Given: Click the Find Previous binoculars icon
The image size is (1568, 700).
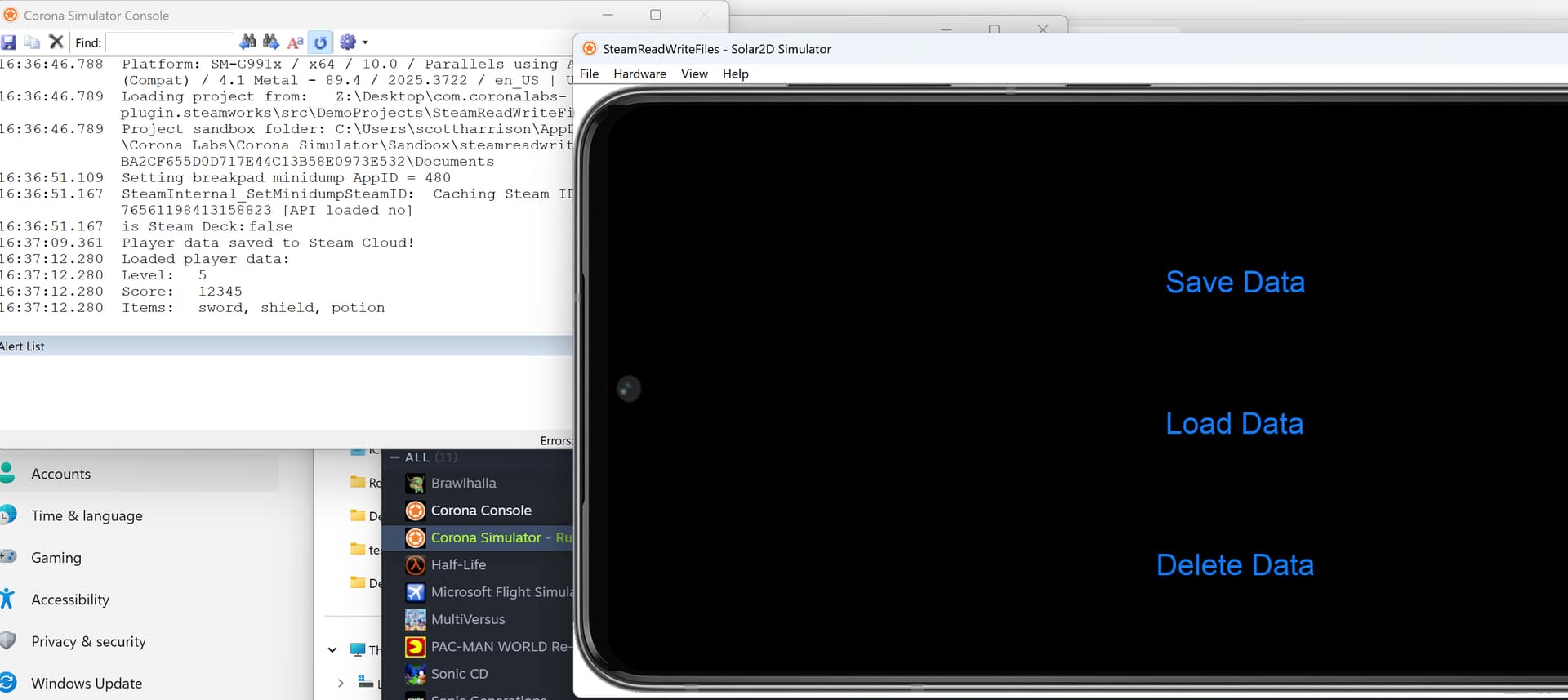Looking at the screenshot, I should 248,42.
